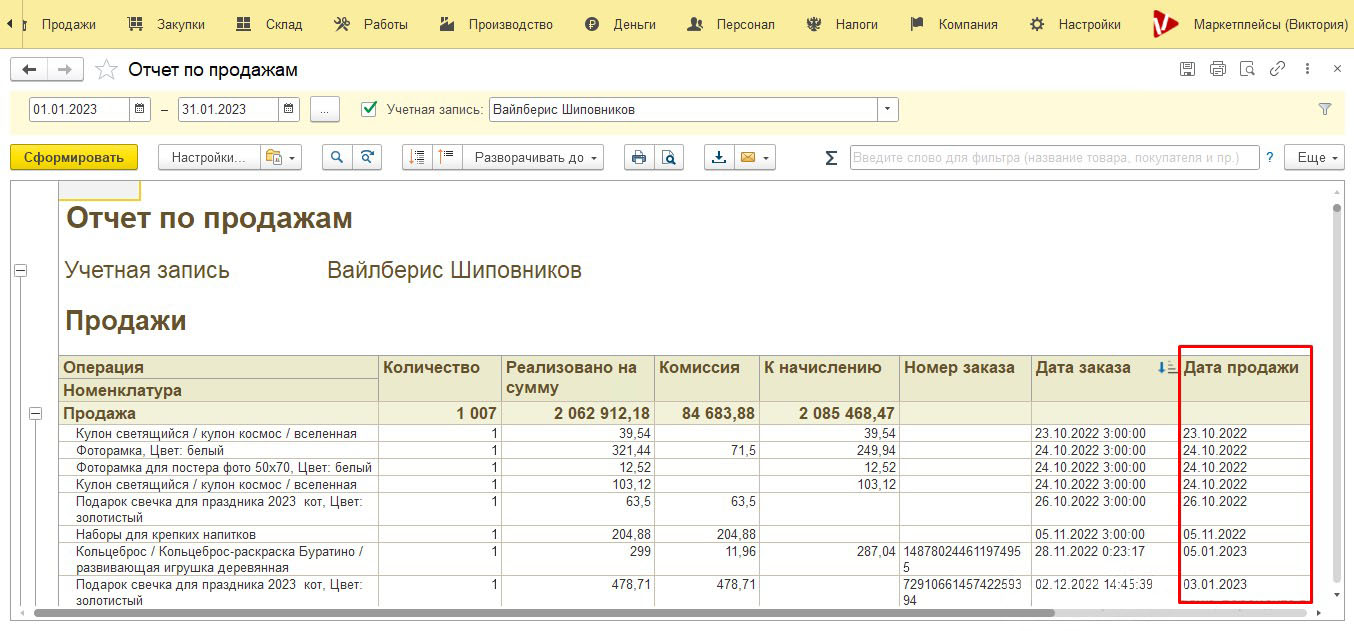
Task: Add the report to favorites with the star
Action: click(105, 69)
